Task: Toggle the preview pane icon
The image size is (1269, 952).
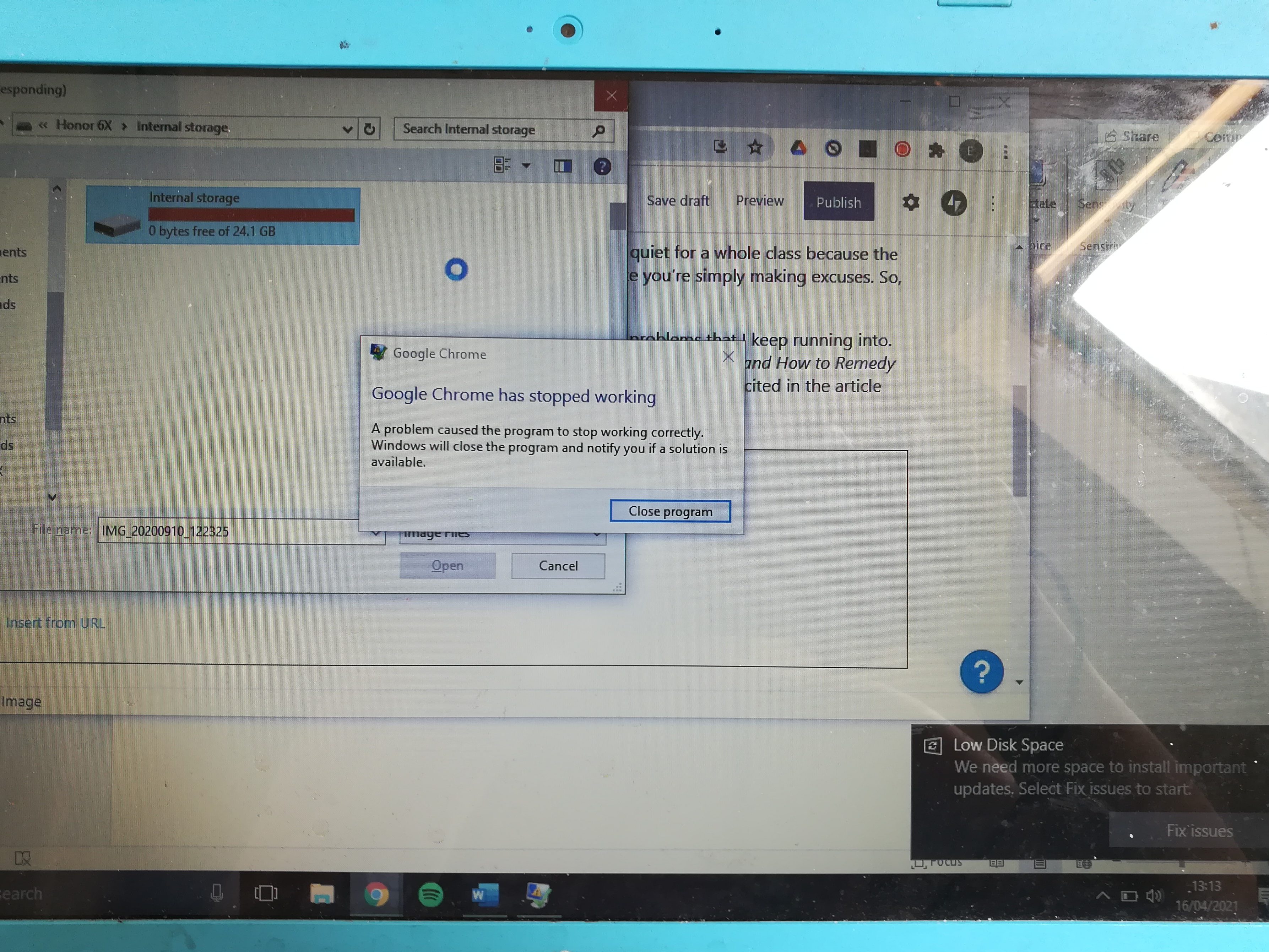Action: point(562,166)
